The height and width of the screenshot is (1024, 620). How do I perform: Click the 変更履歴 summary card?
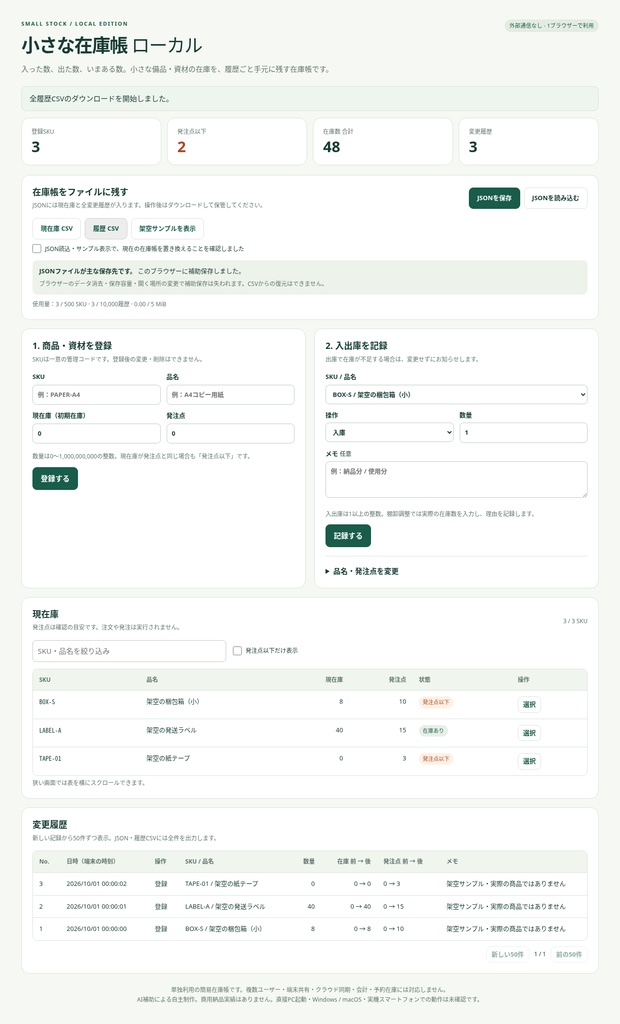coord(529,141)
